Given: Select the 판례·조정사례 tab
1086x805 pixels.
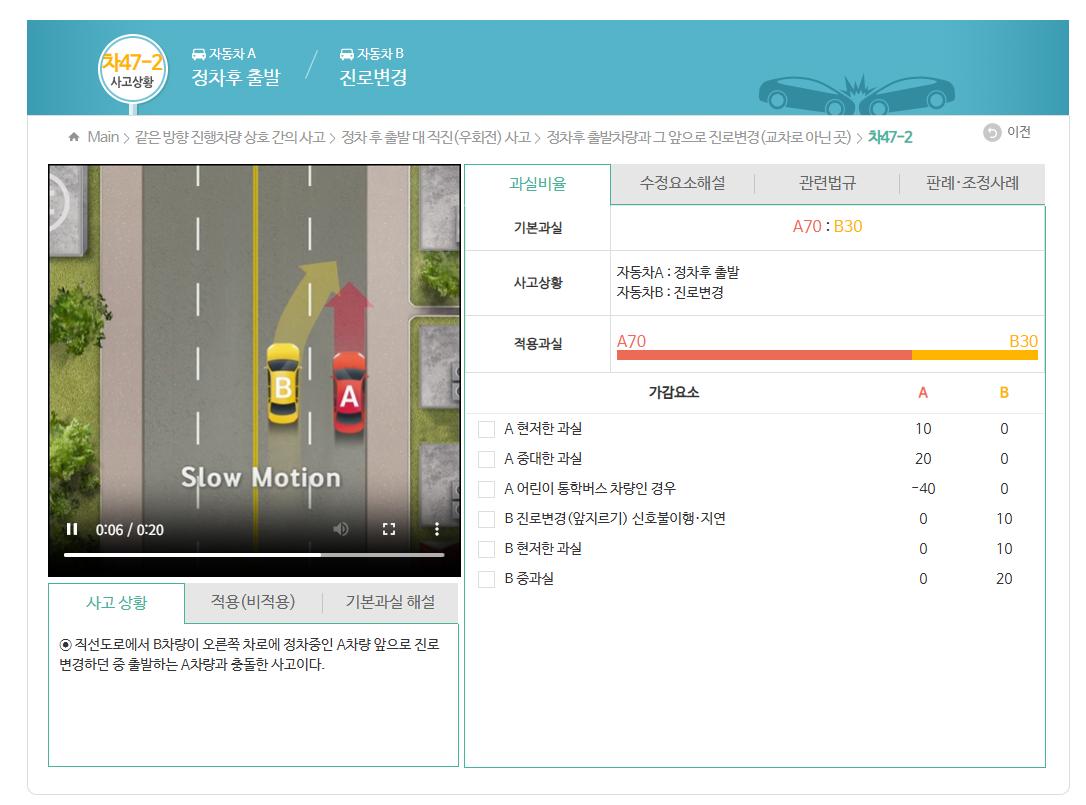Looking at the screenshot, I should 972,184.
